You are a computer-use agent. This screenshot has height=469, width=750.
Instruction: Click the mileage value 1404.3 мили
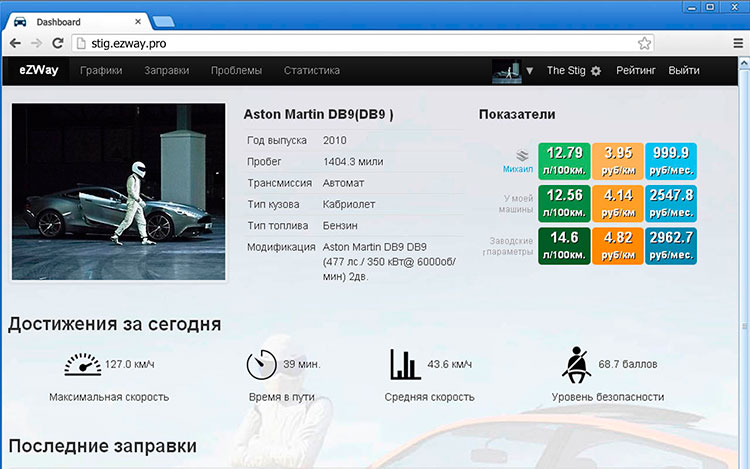point(353,162)
